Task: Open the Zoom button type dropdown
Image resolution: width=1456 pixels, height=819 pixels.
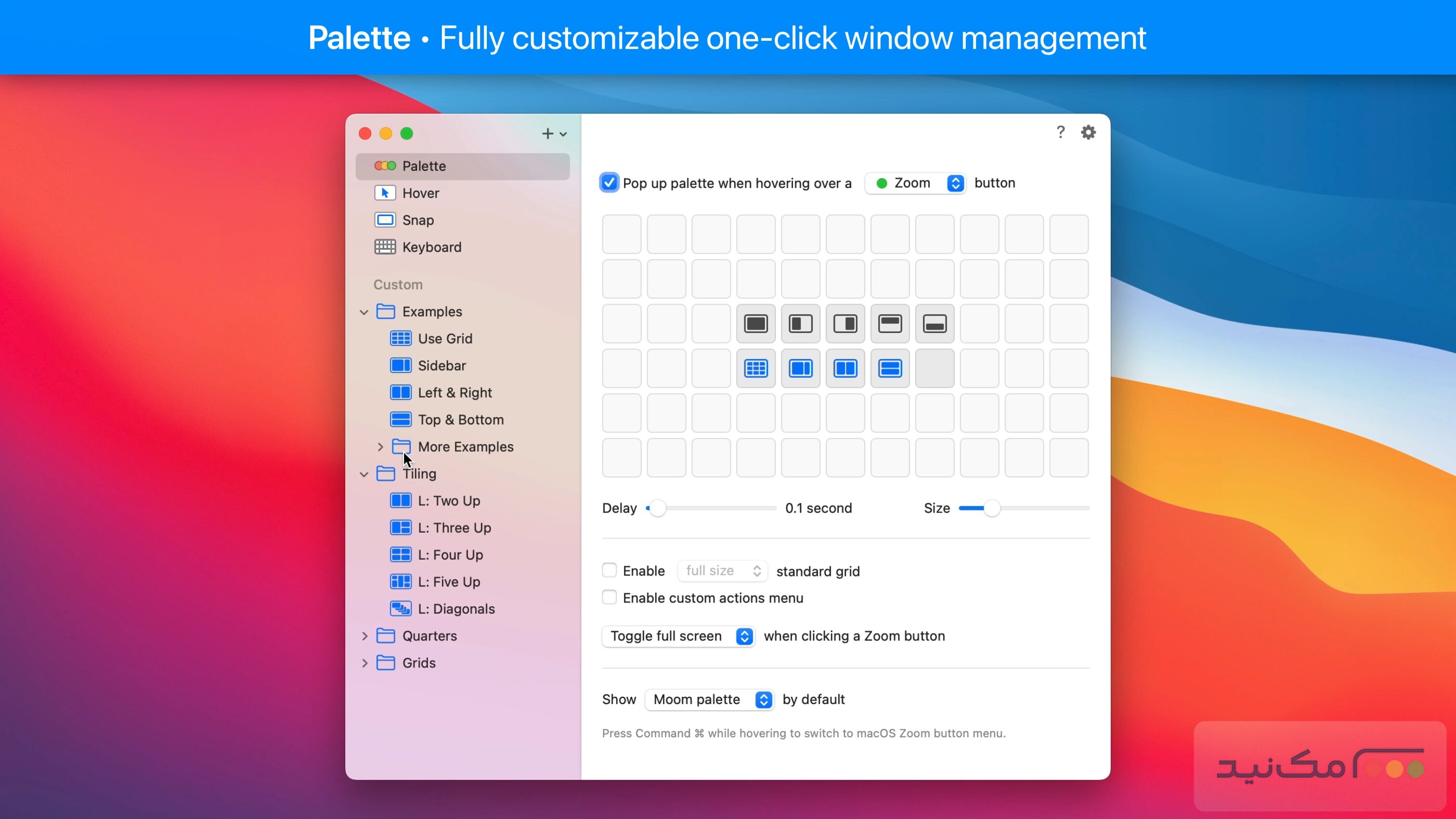Action: 916,183
